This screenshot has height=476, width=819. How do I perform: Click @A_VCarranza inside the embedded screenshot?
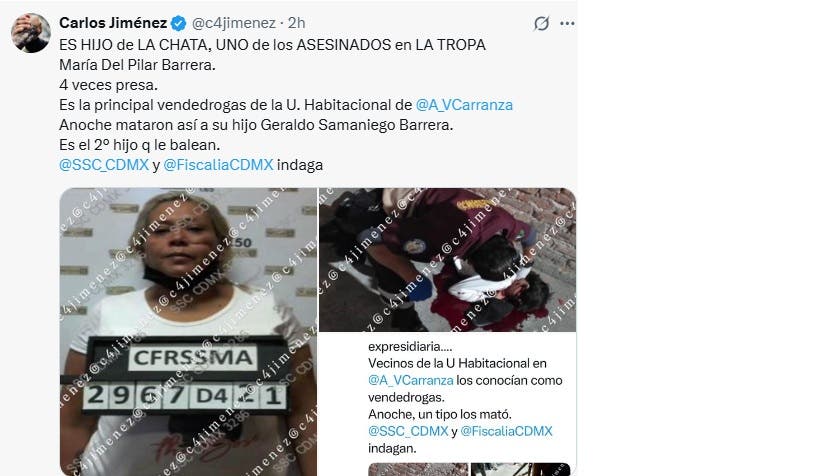point(411,380)
